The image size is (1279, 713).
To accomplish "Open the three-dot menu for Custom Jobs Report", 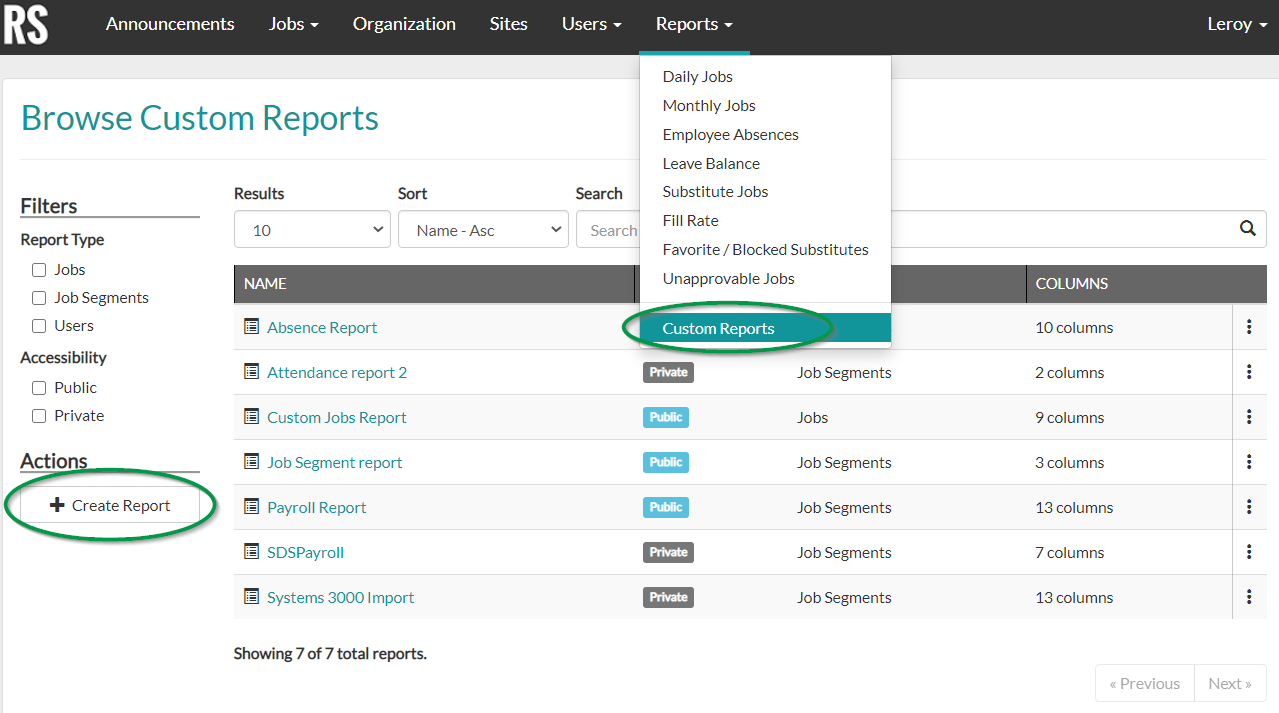I will [x=1249, y=416].
